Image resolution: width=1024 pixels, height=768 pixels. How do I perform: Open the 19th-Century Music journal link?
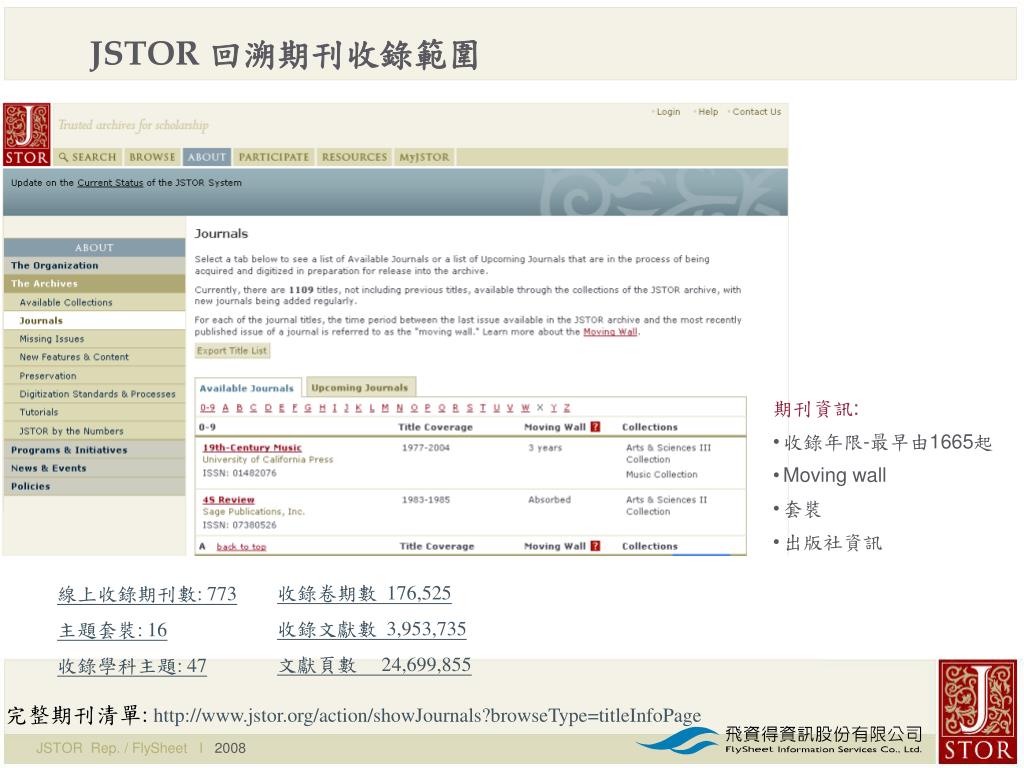pyautogui.click(x=252, y=447)
